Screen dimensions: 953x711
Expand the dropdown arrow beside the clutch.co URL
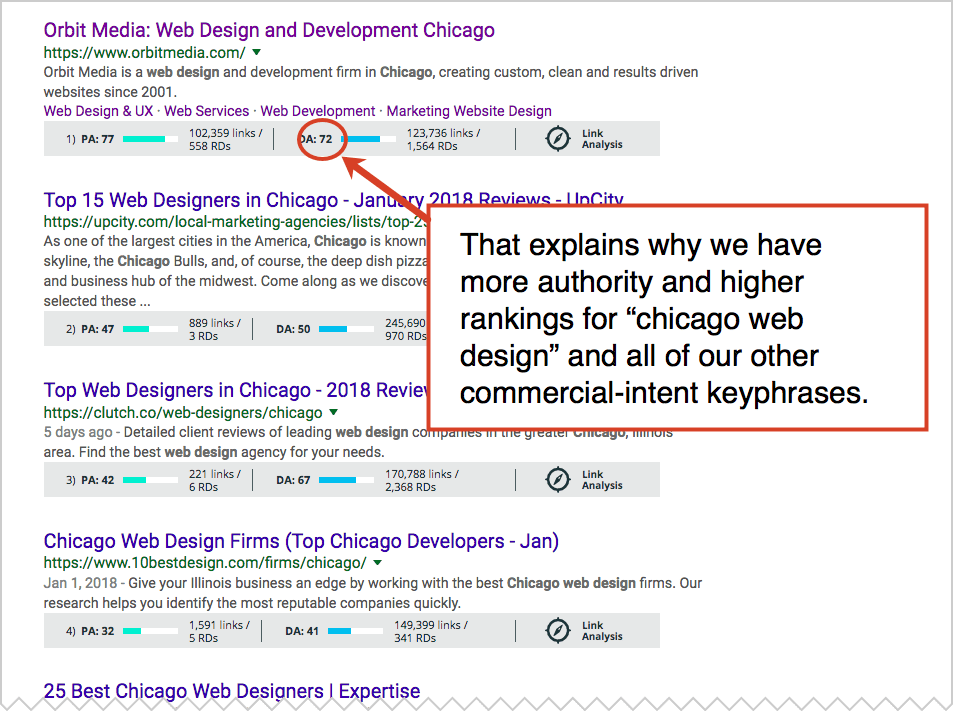[333, 412]
